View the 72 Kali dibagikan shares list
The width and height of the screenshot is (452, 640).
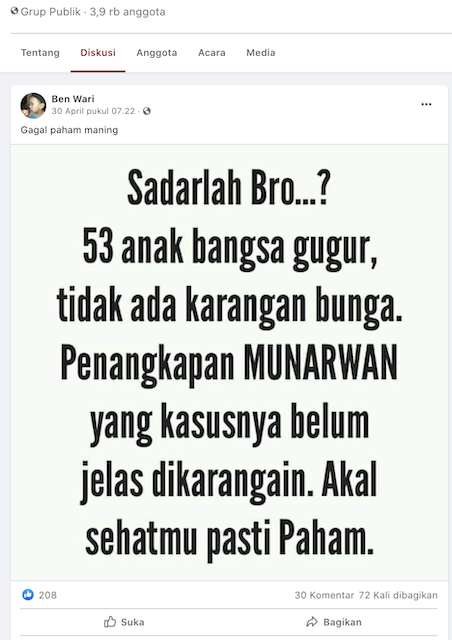coord(398,595)
